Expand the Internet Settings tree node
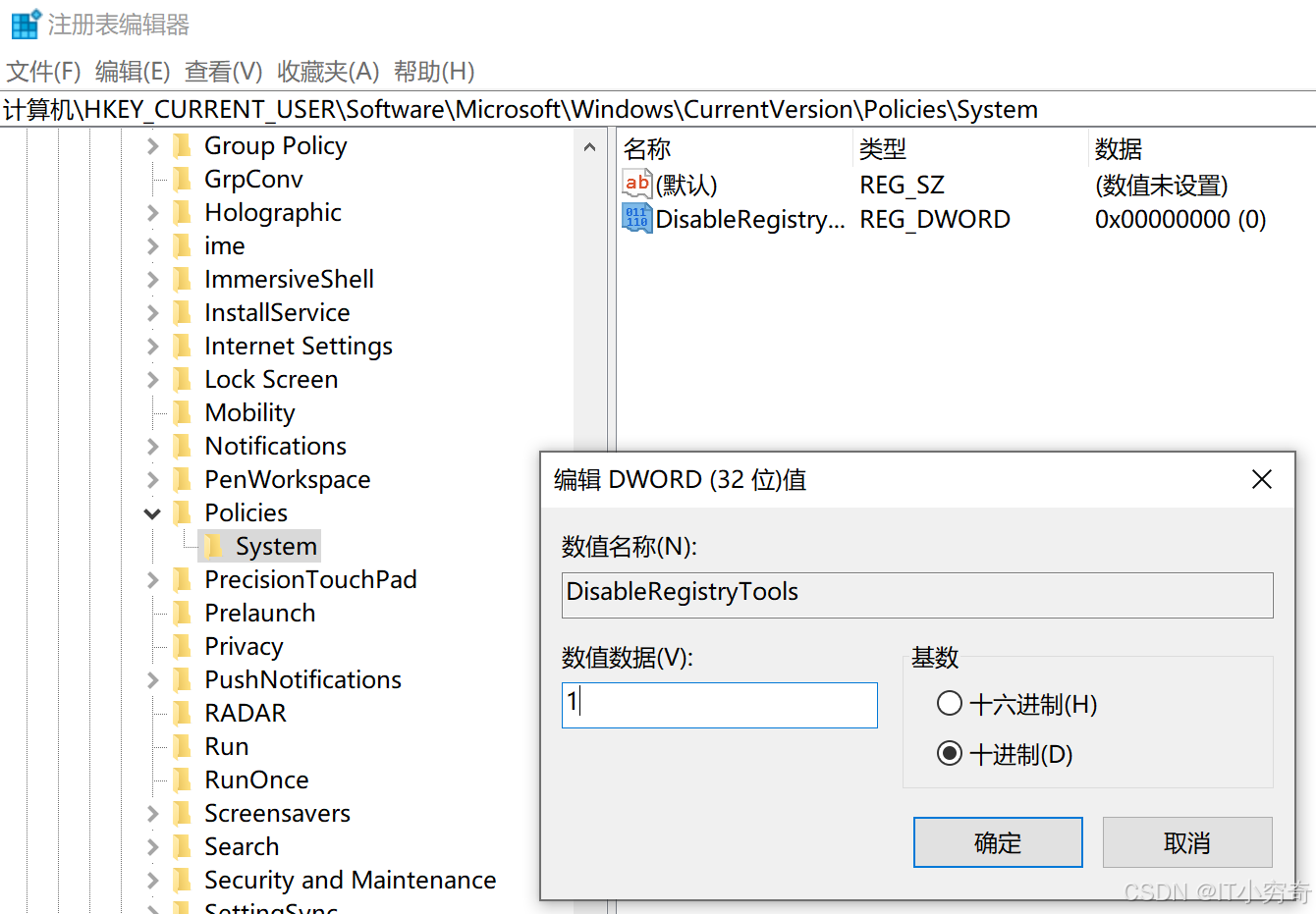Viewport: 1316px width, 914px height. (x=152, y=347)
